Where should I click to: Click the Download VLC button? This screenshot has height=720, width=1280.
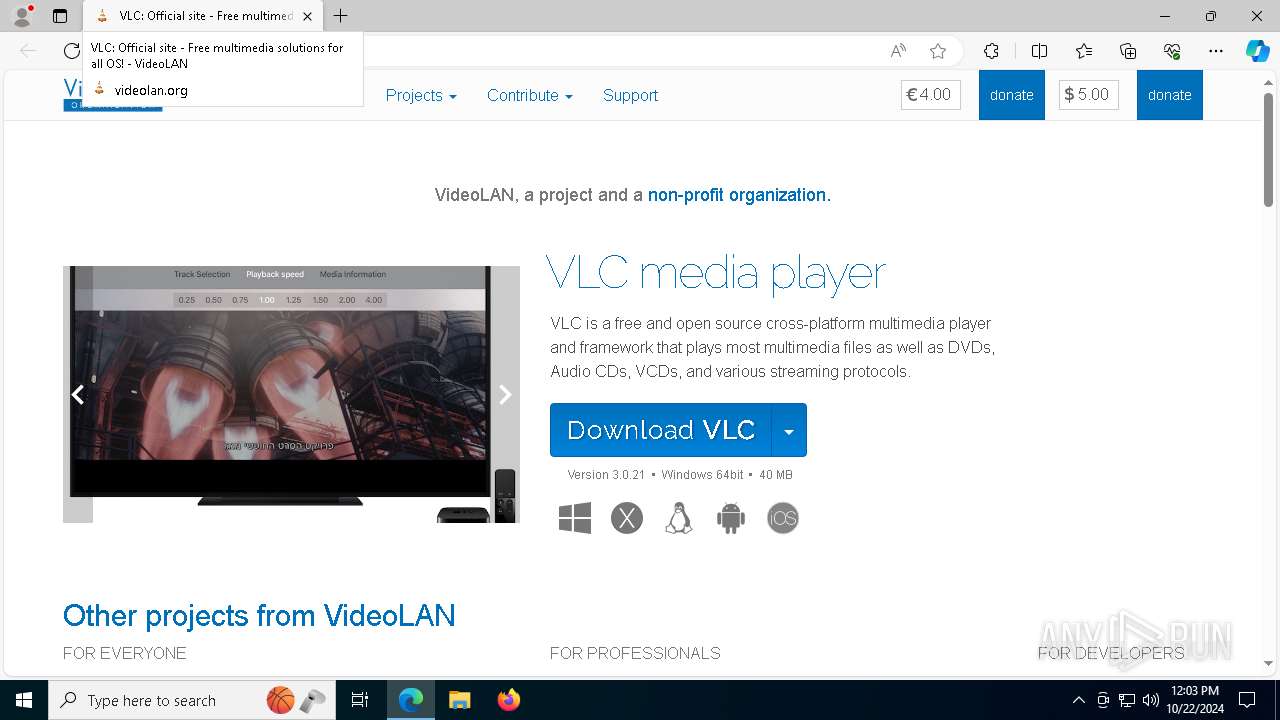click(x=661, y=430)
